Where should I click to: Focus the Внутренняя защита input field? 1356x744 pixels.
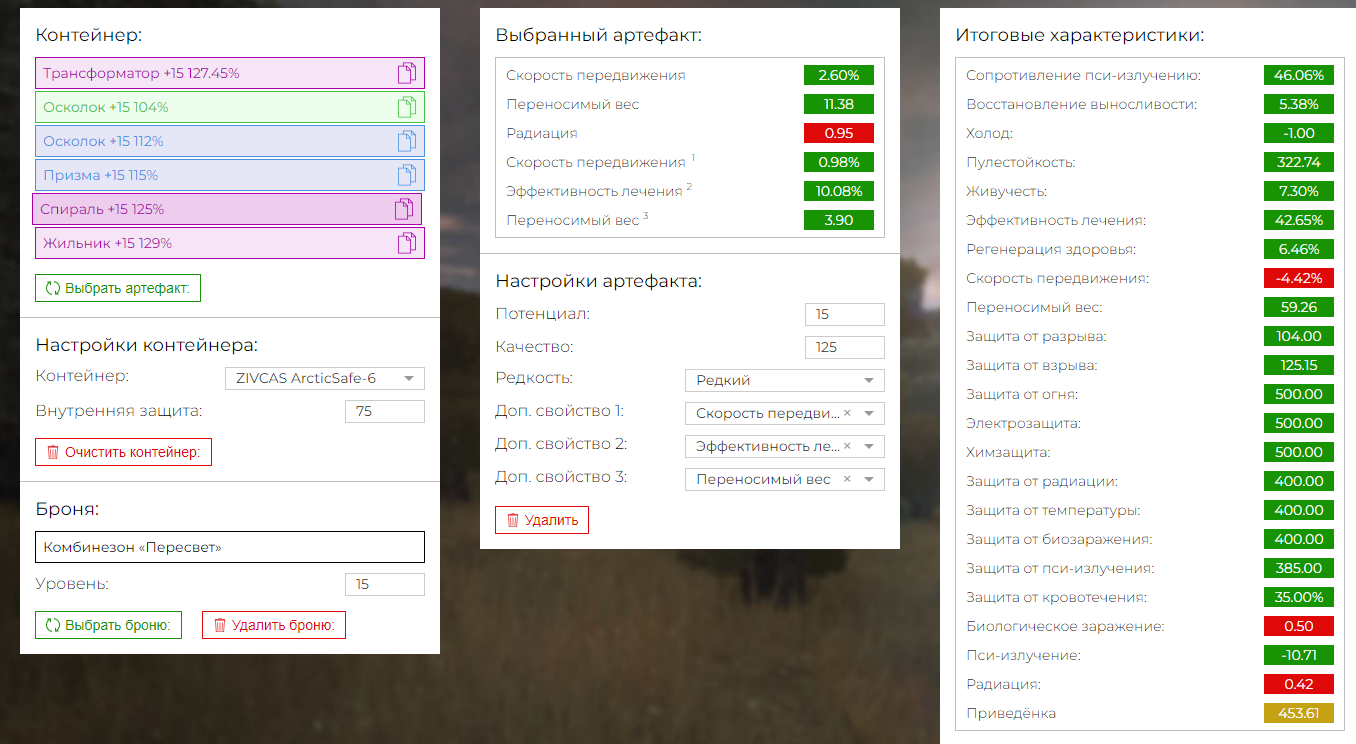coord(385,411)
